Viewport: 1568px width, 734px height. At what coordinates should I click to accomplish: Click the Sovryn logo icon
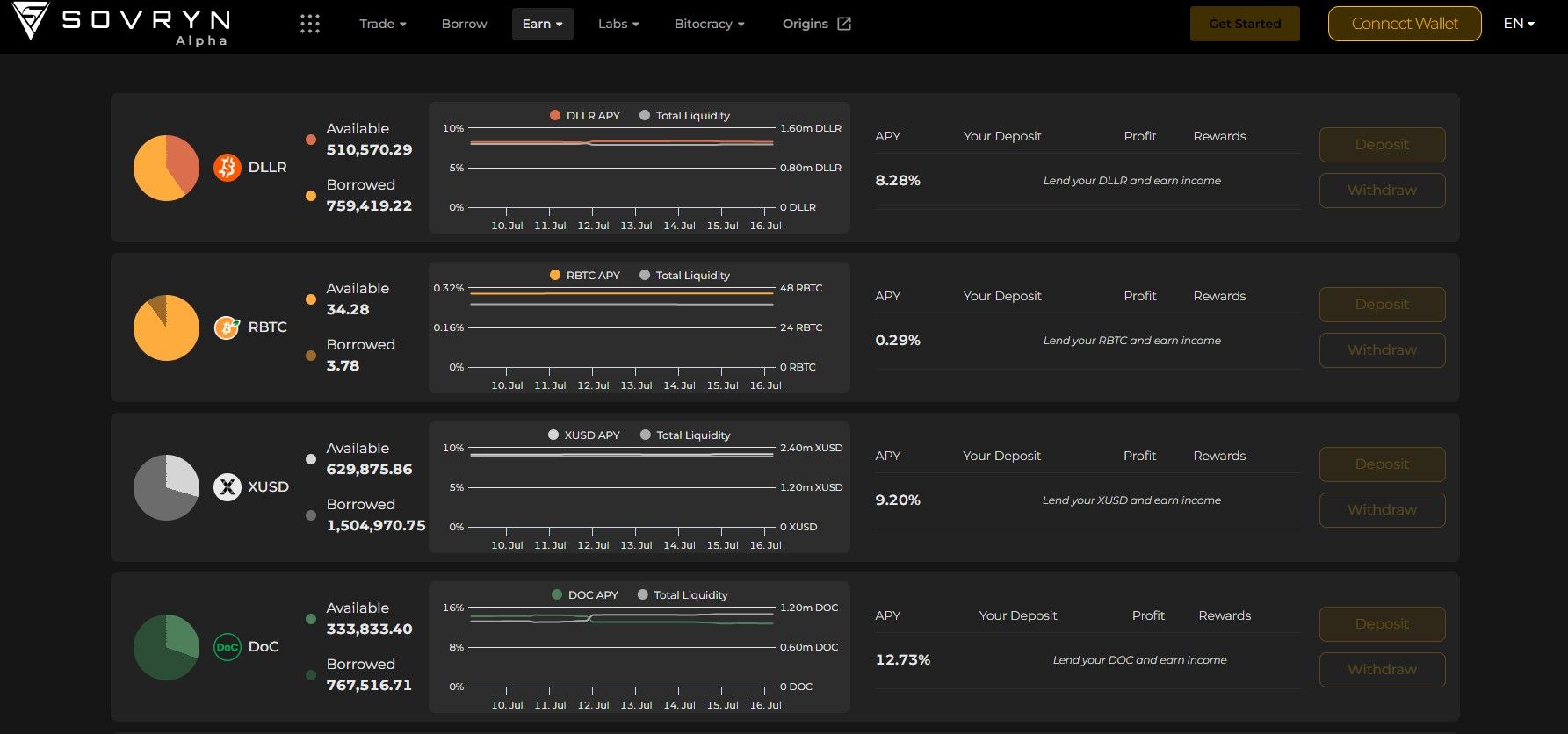coord(32,21)
